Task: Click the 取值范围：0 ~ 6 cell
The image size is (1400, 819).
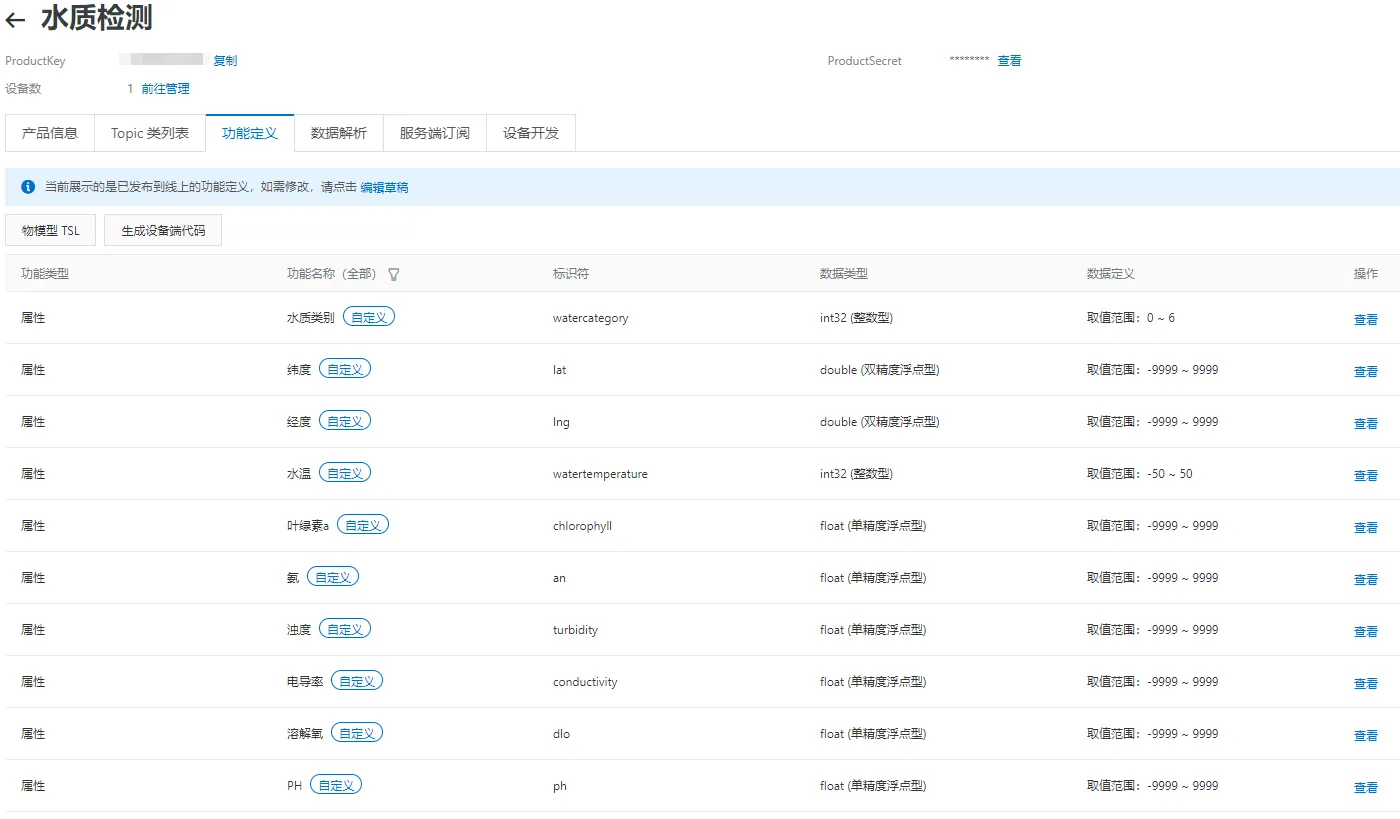Action: [x=1131, y=318]
